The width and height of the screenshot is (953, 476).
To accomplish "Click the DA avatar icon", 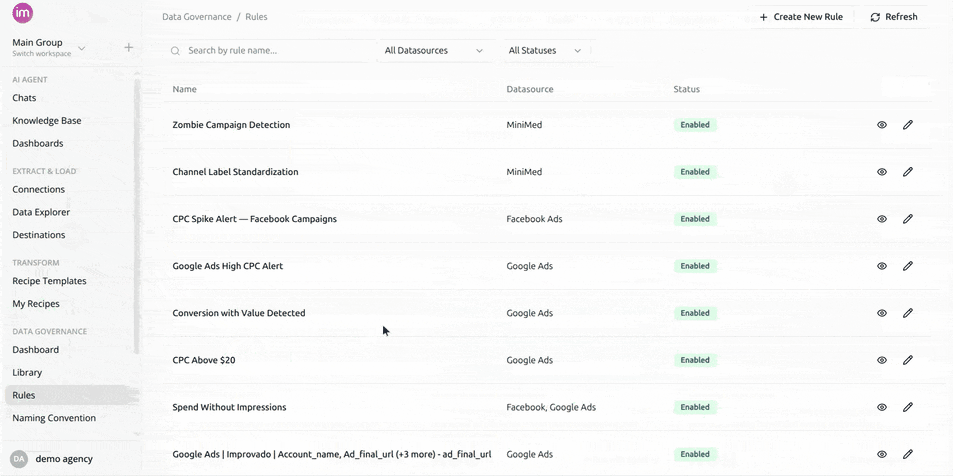I will 19,459.
